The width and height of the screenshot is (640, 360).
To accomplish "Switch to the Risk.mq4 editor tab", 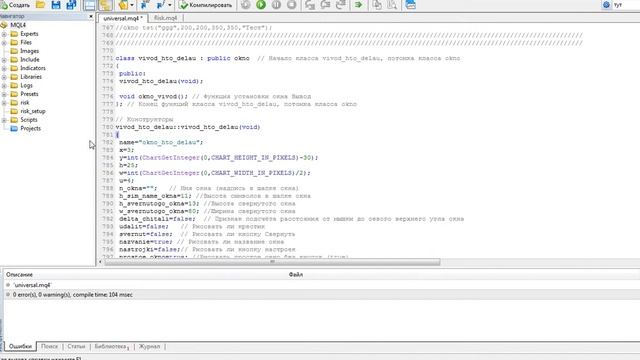I will coord(165,18).
